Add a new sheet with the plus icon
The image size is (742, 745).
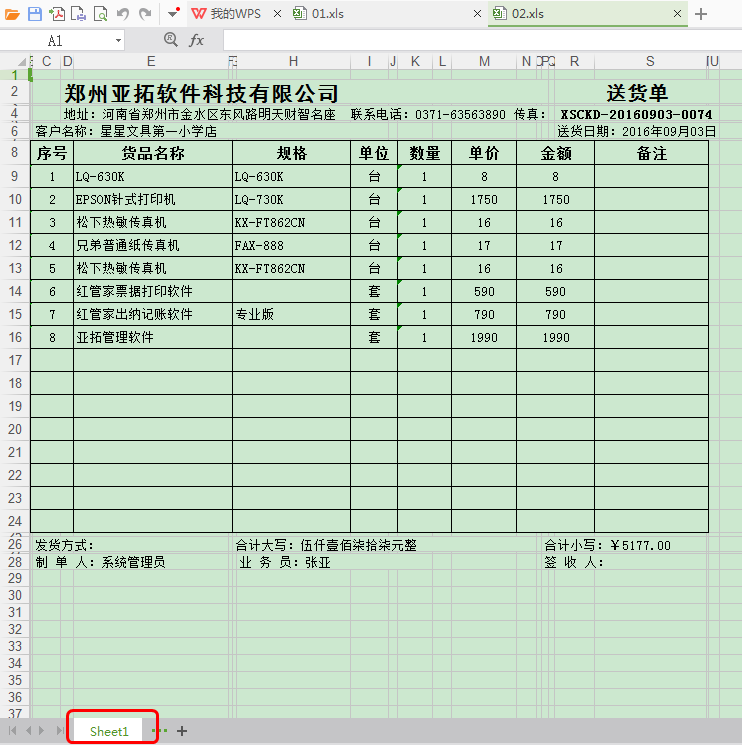point(182,731)
